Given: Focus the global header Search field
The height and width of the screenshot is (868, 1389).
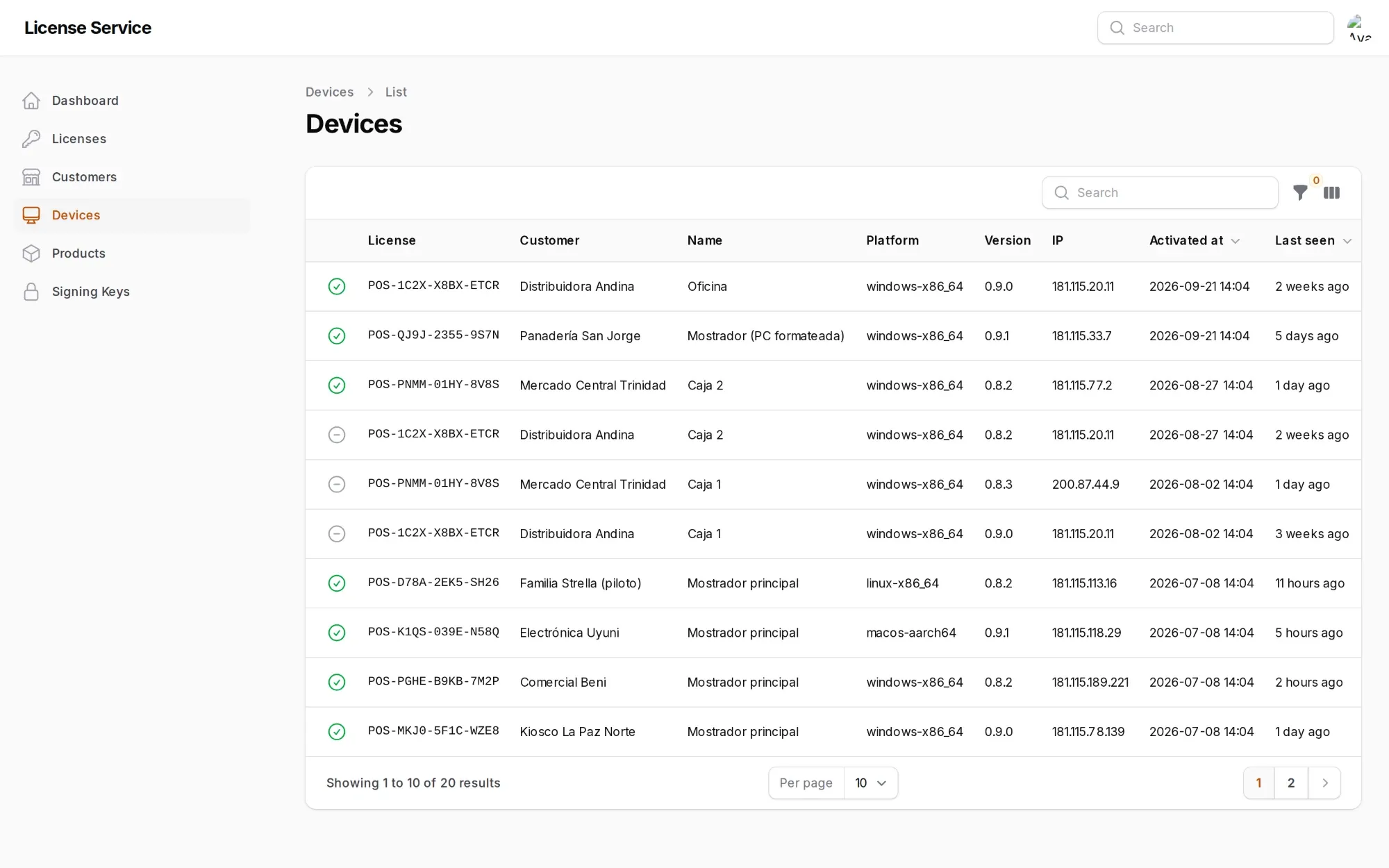Looking at the screenshot, I should [x=1215, y=28].
